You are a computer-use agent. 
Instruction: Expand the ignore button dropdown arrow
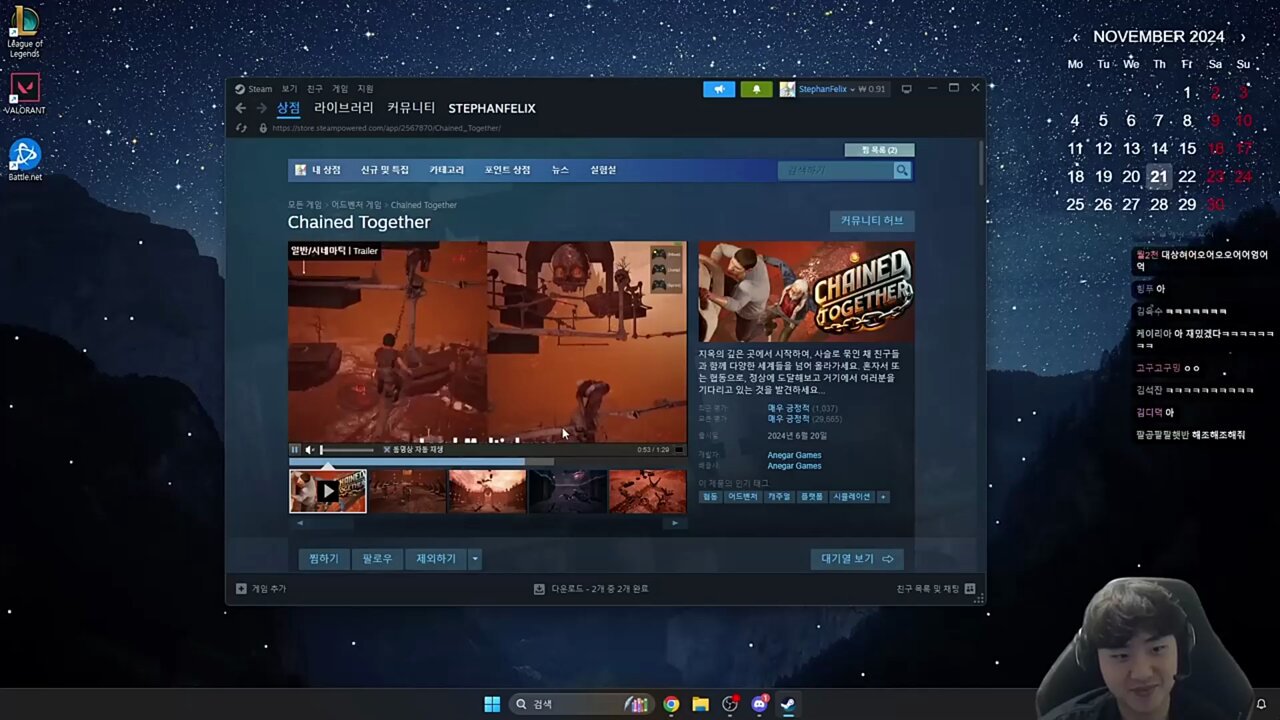click(475, 559)
